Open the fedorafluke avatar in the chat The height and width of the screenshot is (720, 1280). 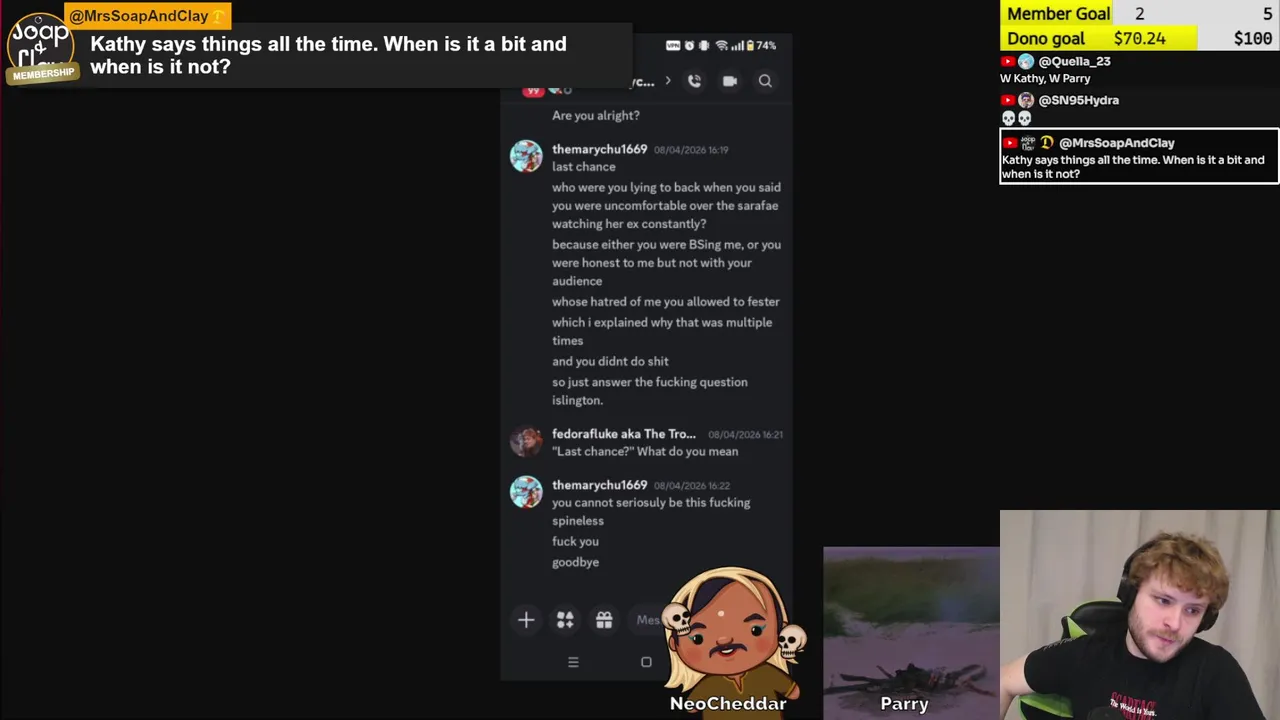tap(526, 441)
